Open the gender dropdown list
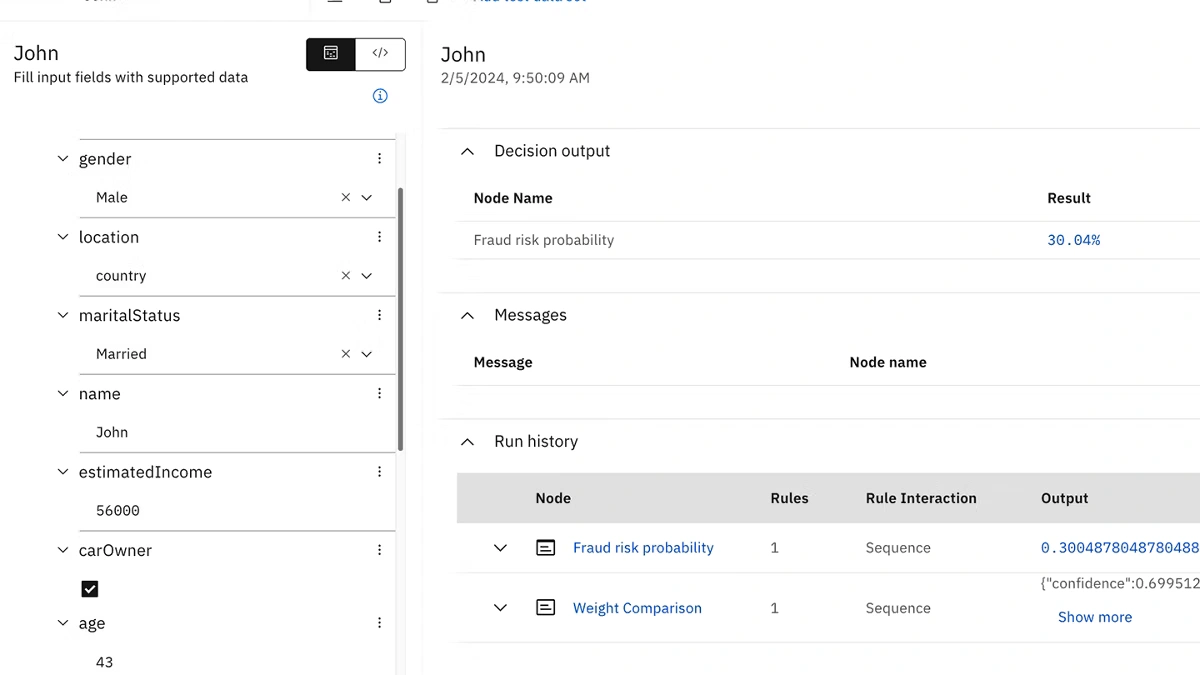 pyautogui.click(x=367, y=198)
